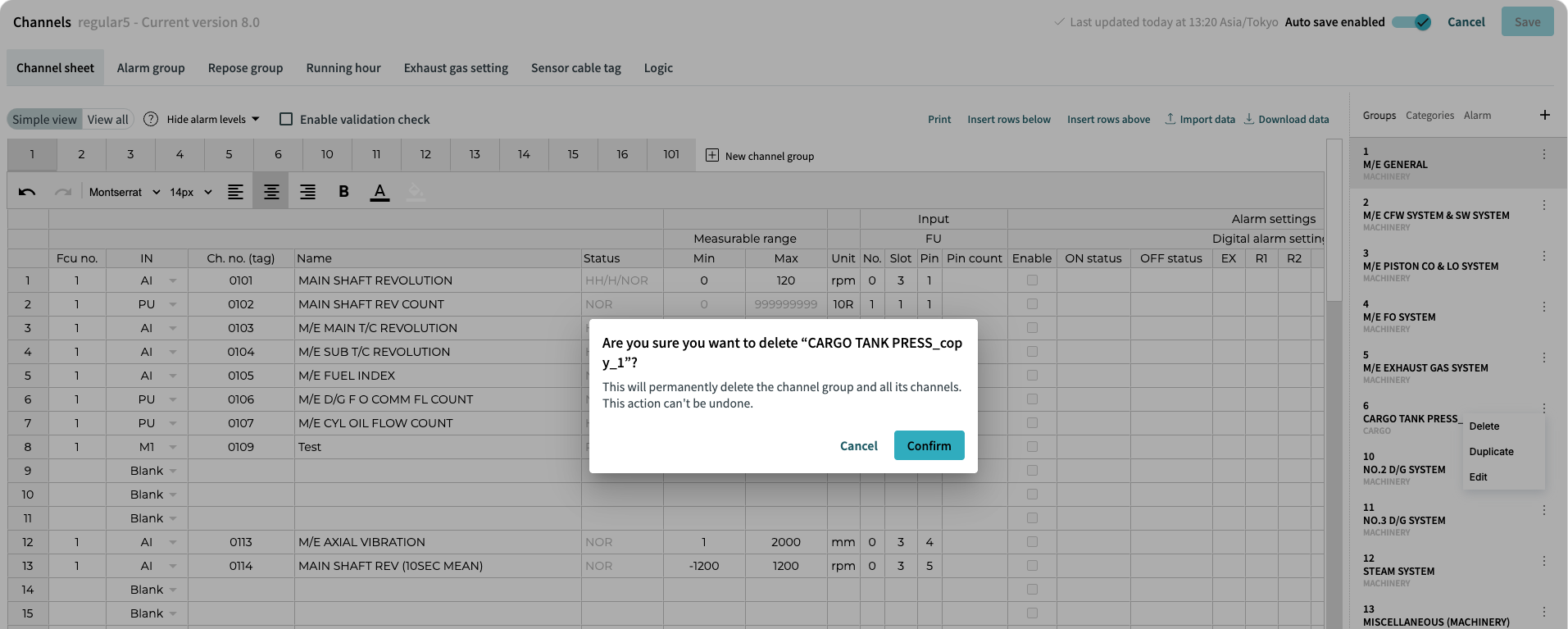This screenshot has height=629, width=1568.
Task: Choose Duplicate from the group context menu
Action: pyautogui.click(x=1492, y=452)
